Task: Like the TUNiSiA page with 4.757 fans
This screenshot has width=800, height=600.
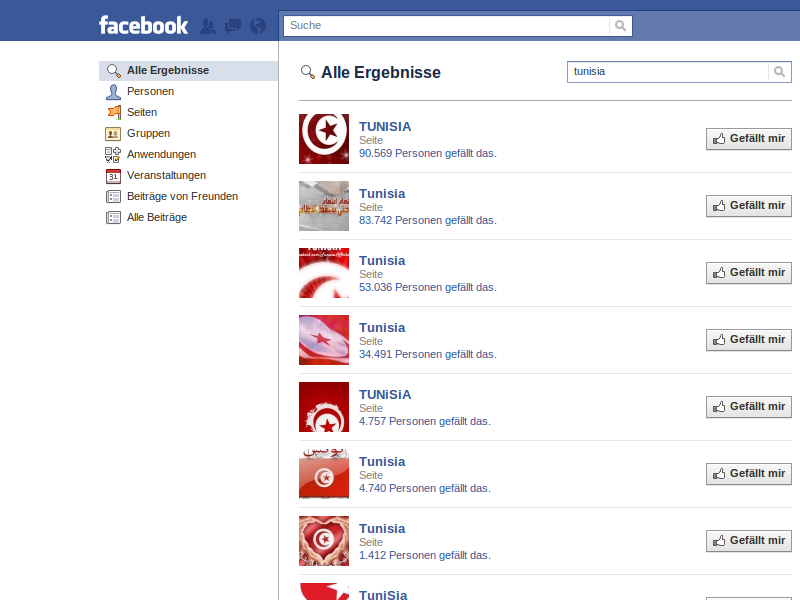Action: (x=748, y=406)
